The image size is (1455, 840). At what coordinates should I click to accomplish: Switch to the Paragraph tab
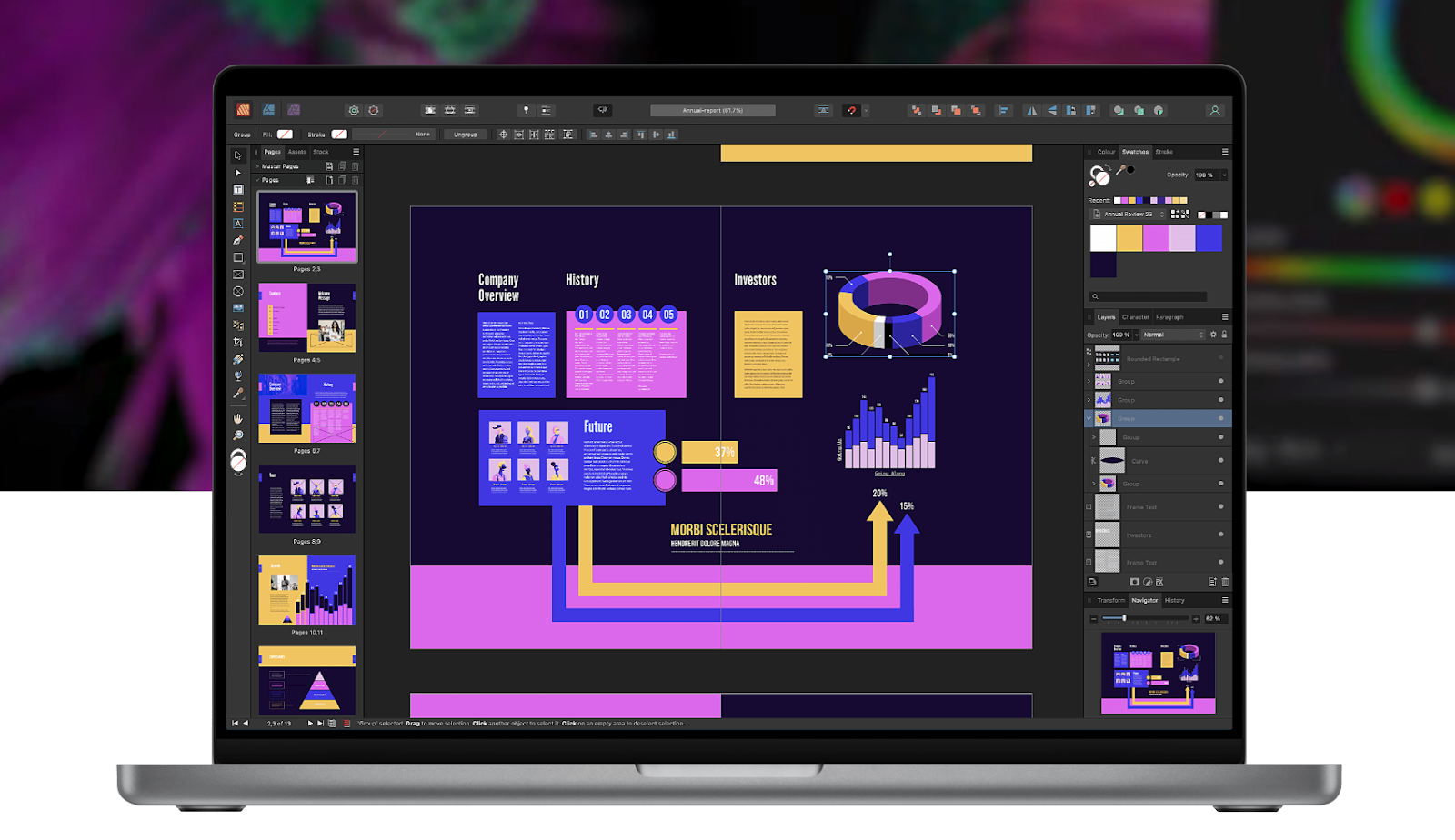pyautogui.click(x=1169, y=317)
